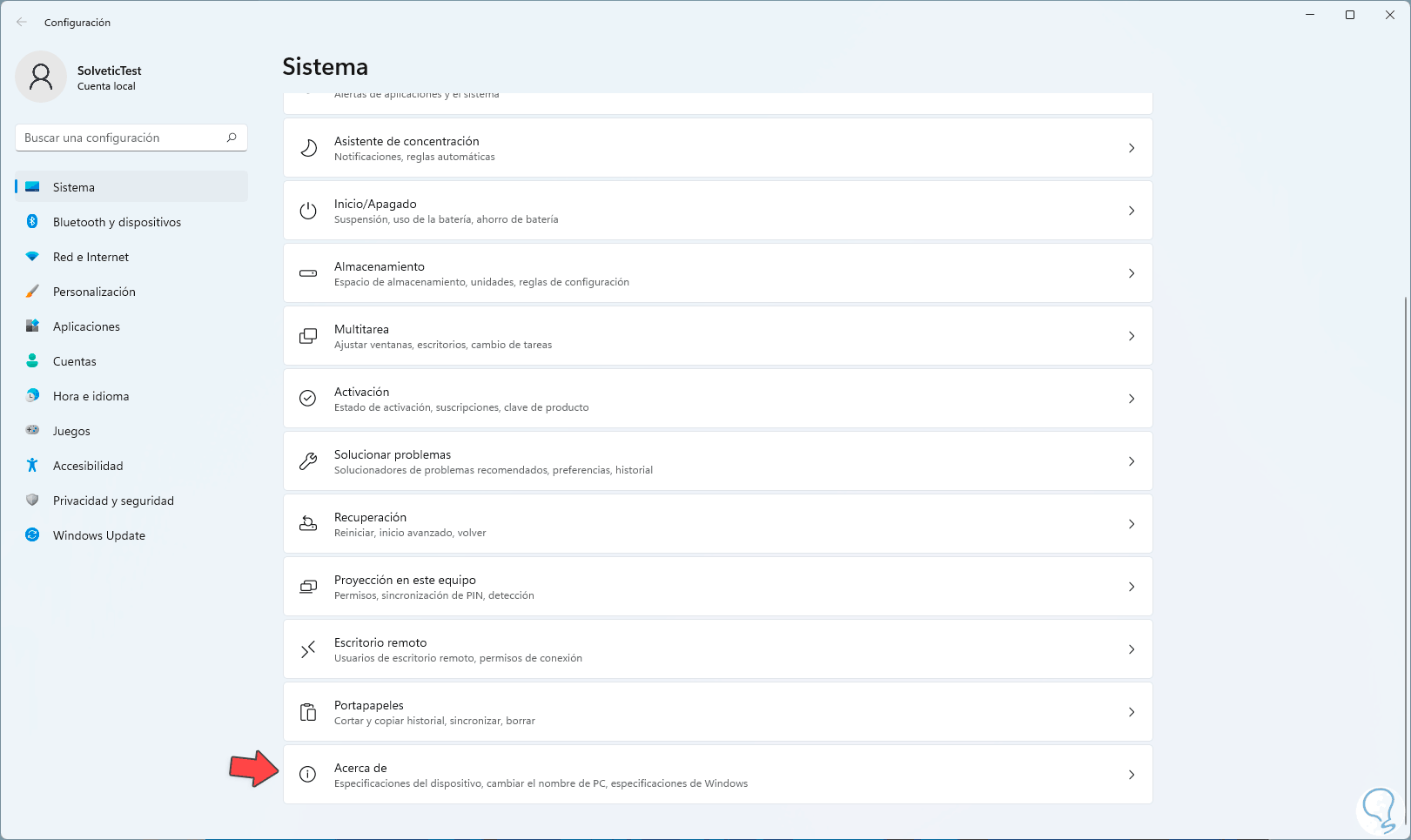1411x840 pixels.
Task: Click the Inicio/Apagado power icon
Action: pos(308,211)
